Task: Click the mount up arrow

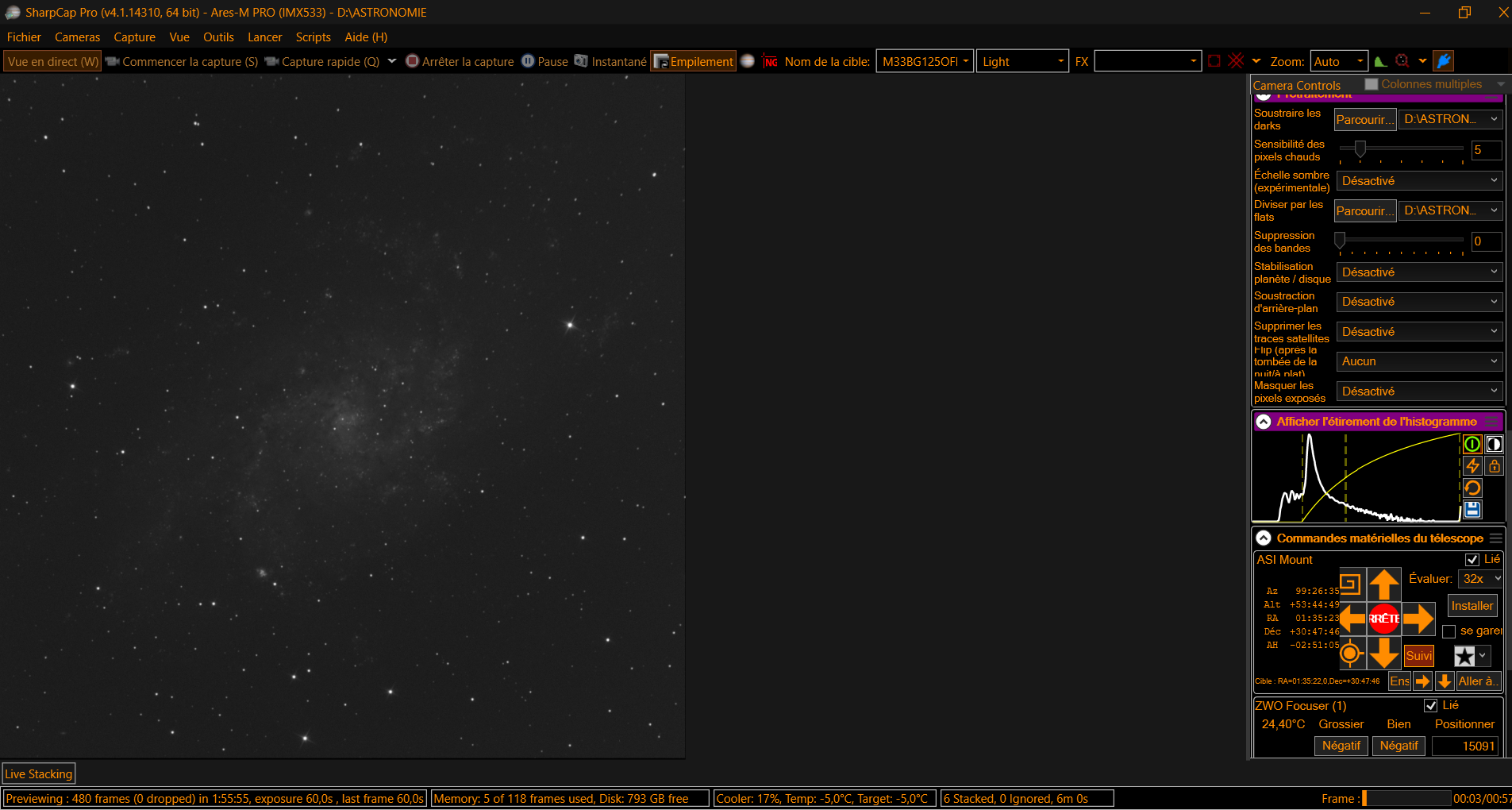Action: pos(1383,584)
